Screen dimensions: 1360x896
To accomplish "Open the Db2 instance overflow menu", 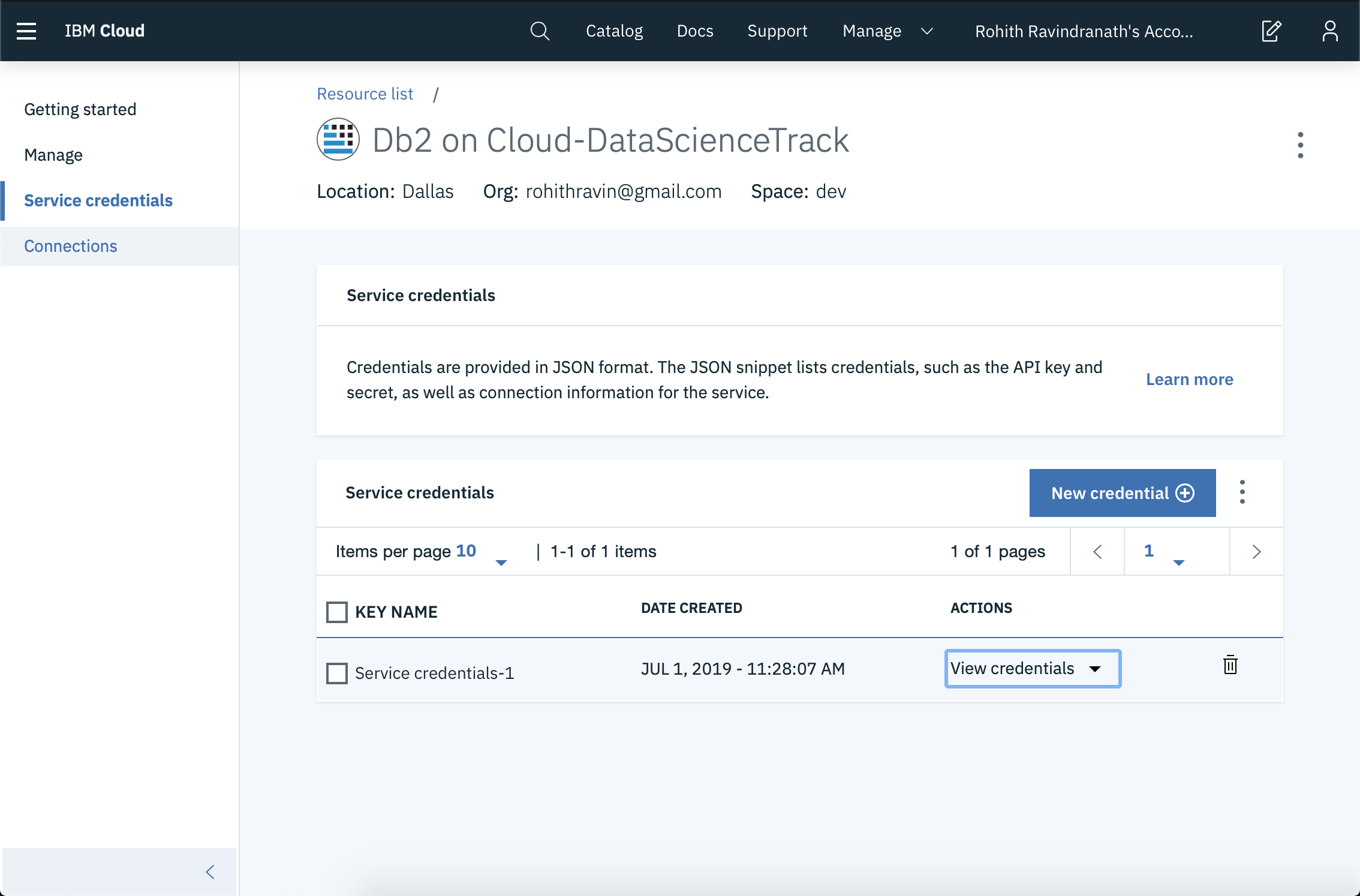I will tap(1300, 145).
